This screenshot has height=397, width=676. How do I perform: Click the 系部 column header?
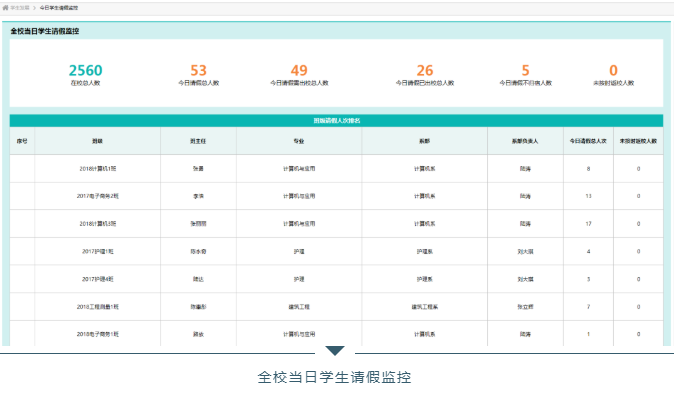(425, 141)
